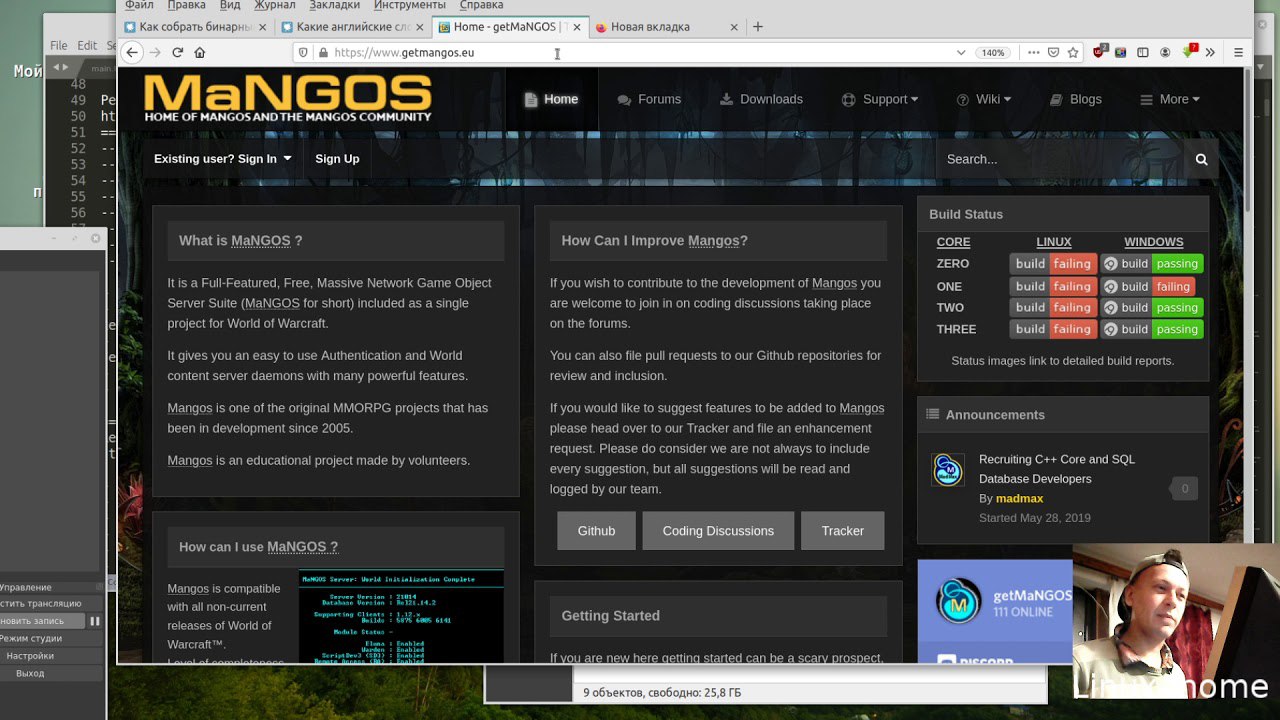
Task: Open the Blogs navigation link
Action: [x=1076, y=99]
